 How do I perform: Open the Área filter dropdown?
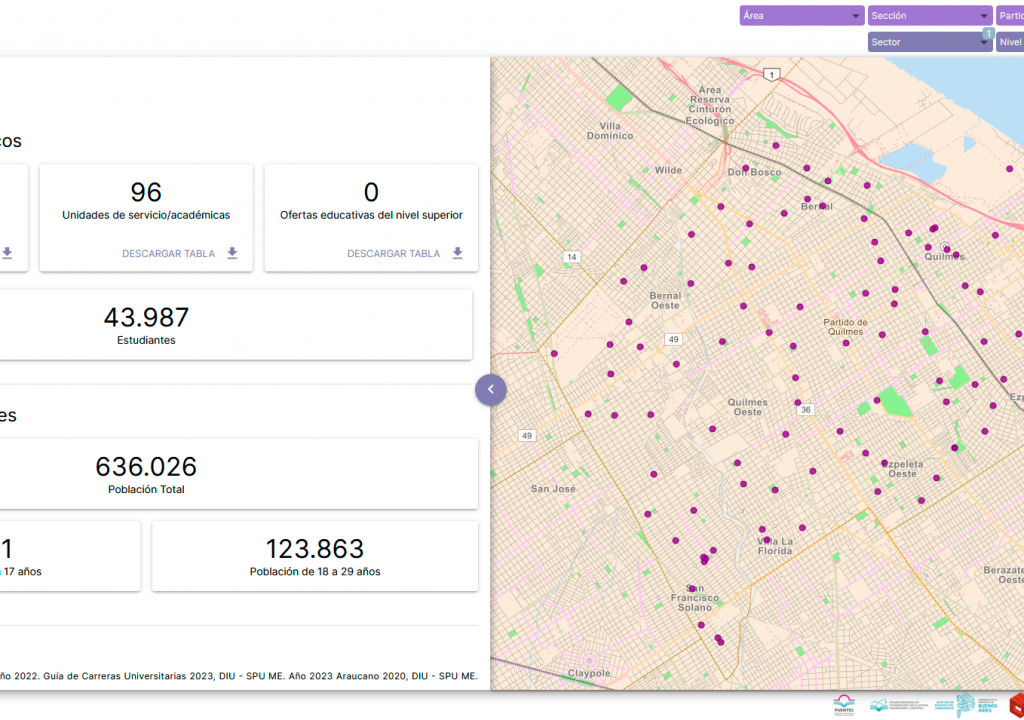pyautogui.click(x=801, y=16)
